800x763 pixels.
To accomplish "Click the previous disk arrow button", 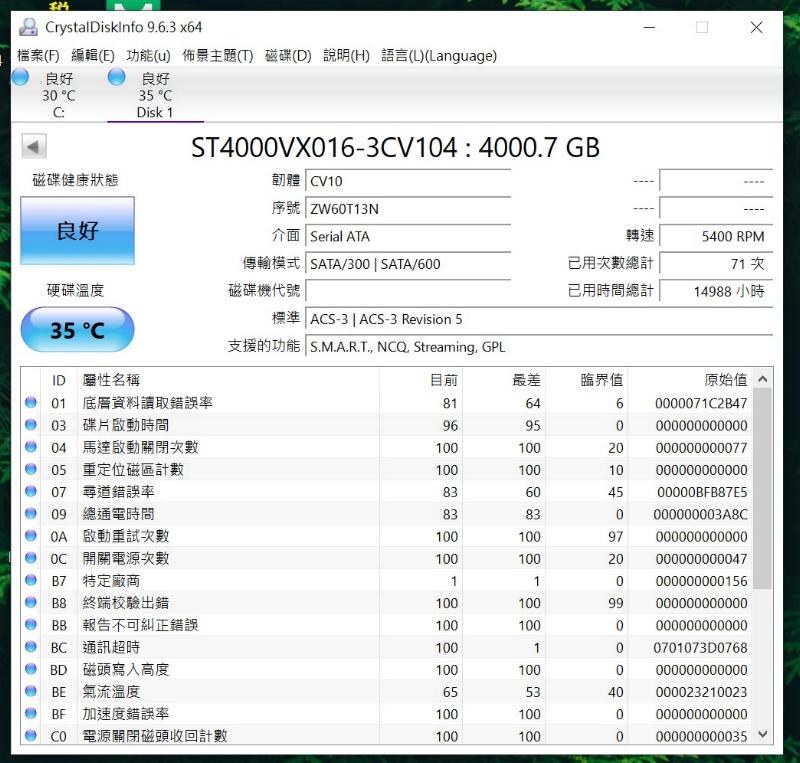I will tap(34, 148).
